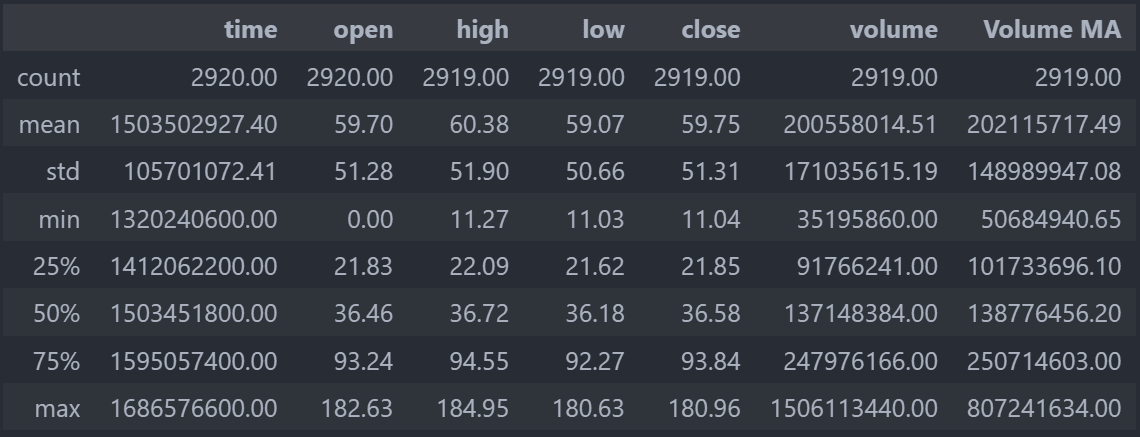Click the 'time' column header
1140x437 pixels.
coord(250,29)
